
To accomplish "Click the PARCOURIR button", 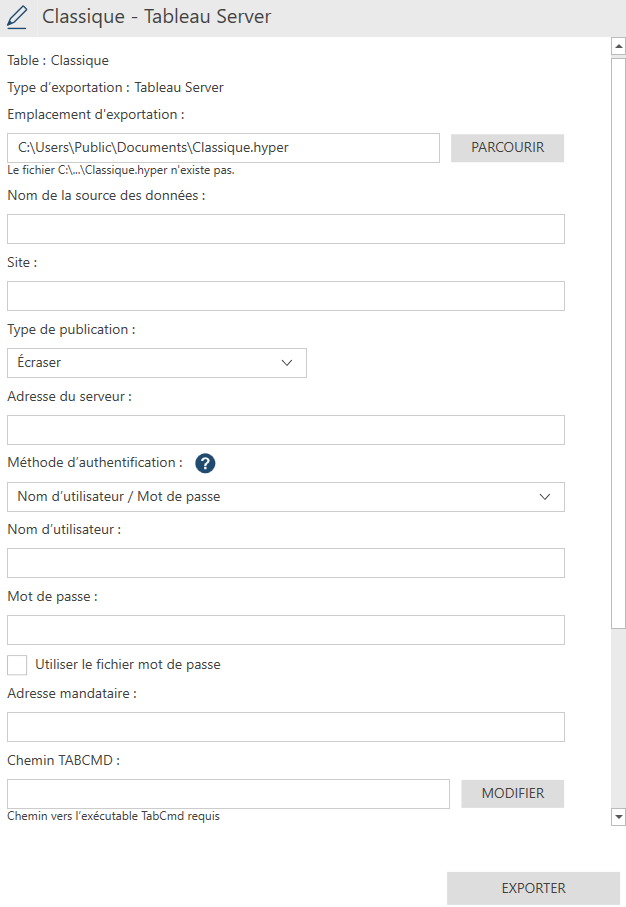I will tap(507, 148).
